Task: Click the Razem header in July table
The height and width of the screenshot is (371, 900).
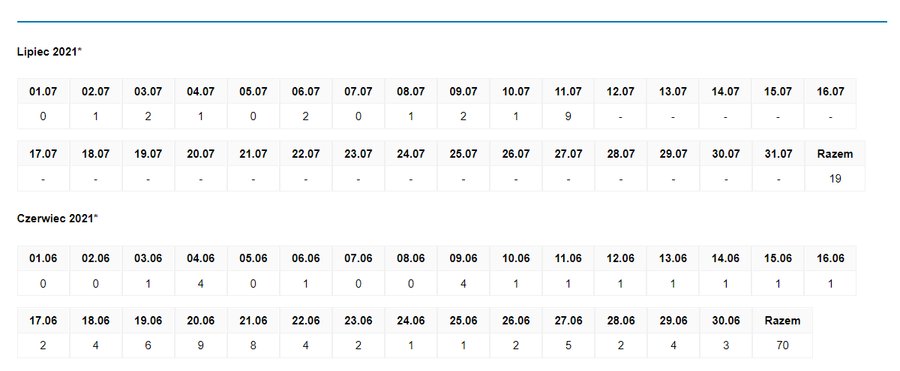Action: (x=835, y=154)
